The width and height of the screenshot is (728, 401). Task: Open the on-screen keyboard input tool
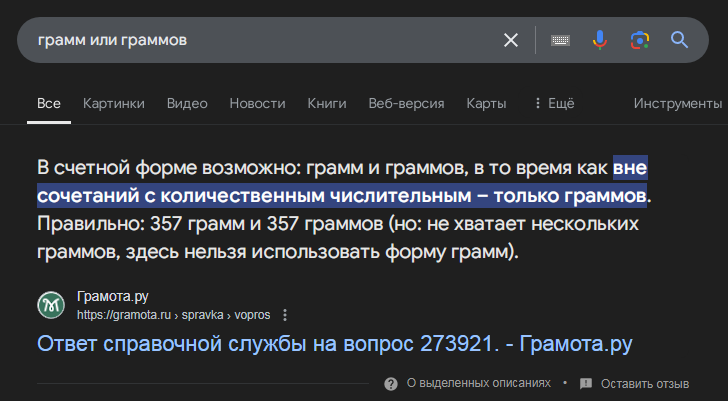[x=560, y=40]
